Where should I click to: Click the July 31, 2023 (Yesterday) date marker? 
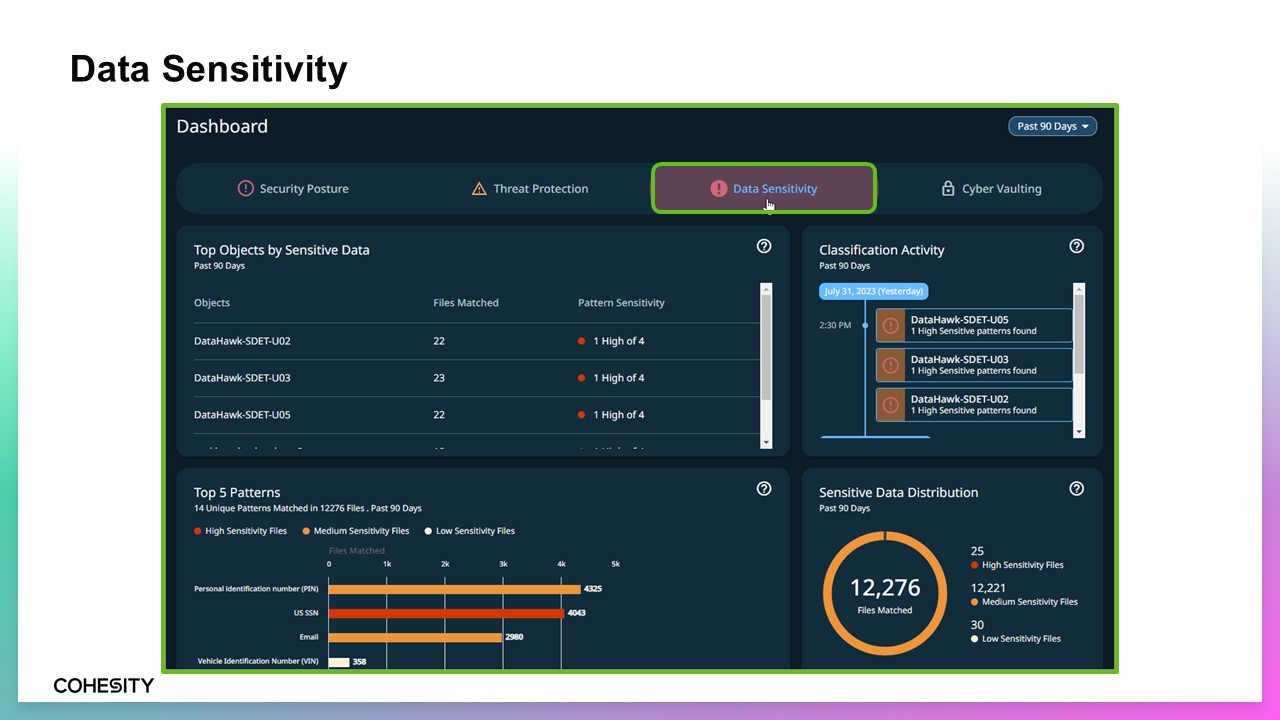tap(874, 292)
